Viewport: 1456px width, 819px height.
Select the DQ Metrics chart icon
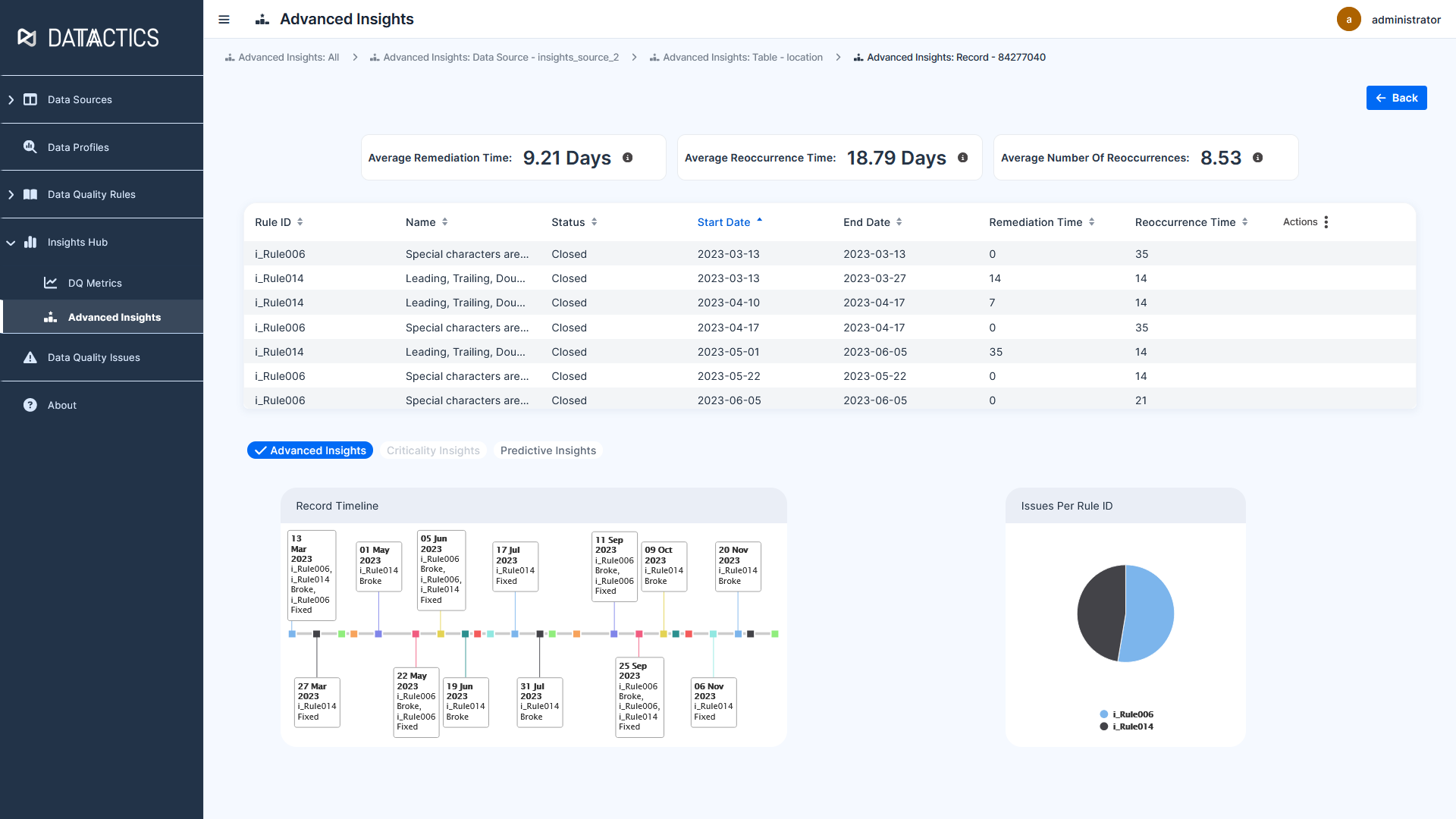click(50, 282)
